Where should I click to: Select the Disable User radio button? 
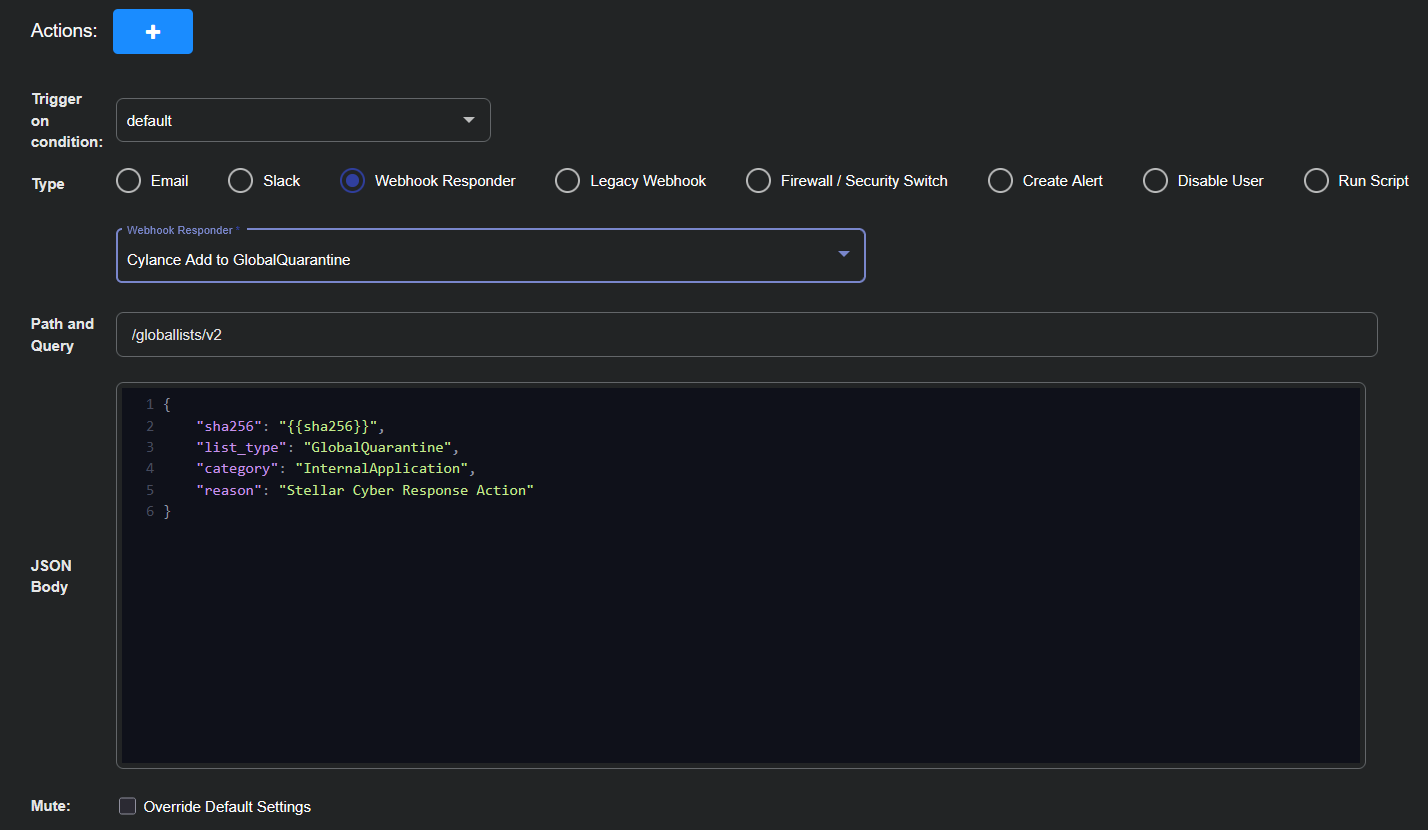point(1155,181)
